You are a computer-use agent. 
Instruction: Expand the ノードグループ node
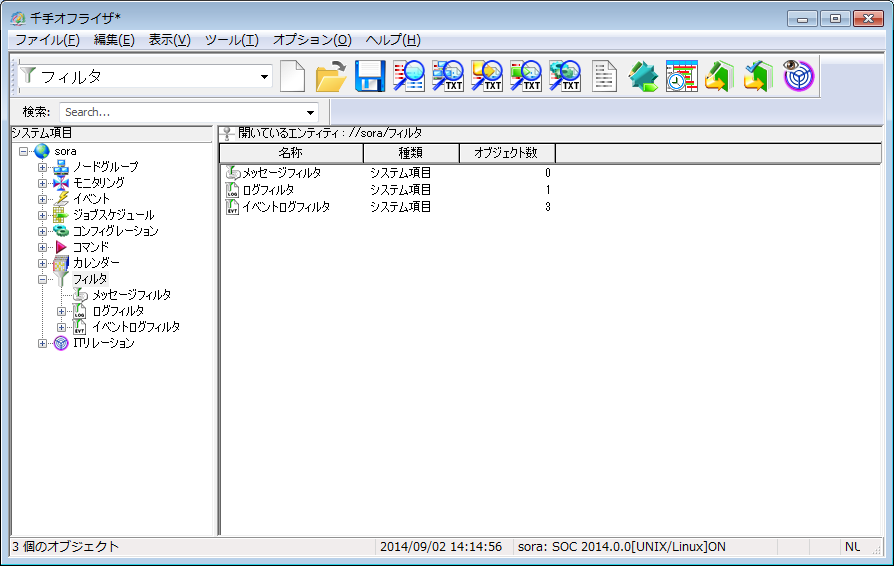42,168
